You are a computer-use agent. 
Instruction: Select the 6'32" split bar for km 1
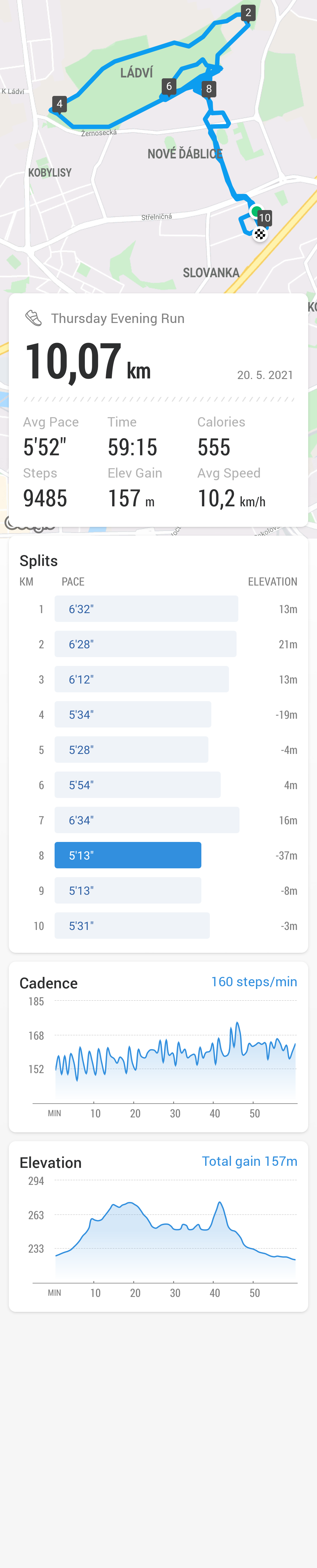(x=146, y=609)
